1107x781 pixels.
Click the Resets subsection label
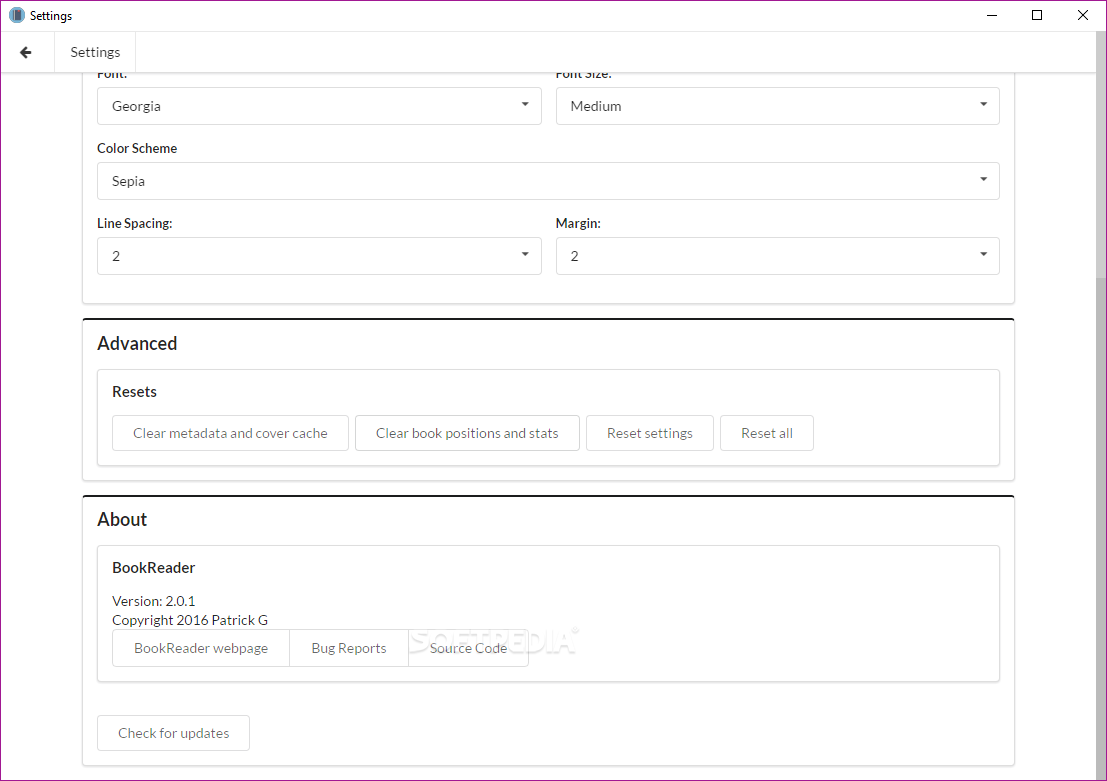[x=134, y=392]
